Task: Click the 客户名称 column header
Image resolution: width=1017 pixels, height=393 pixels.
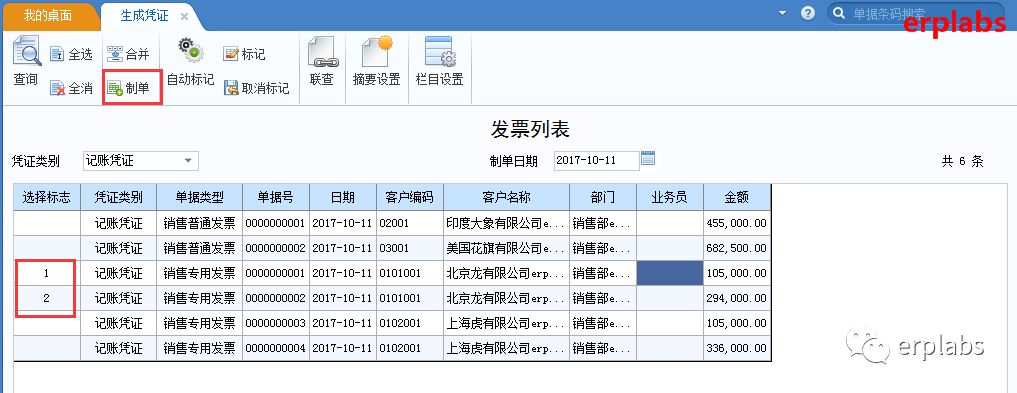Action: pos(507,197)
